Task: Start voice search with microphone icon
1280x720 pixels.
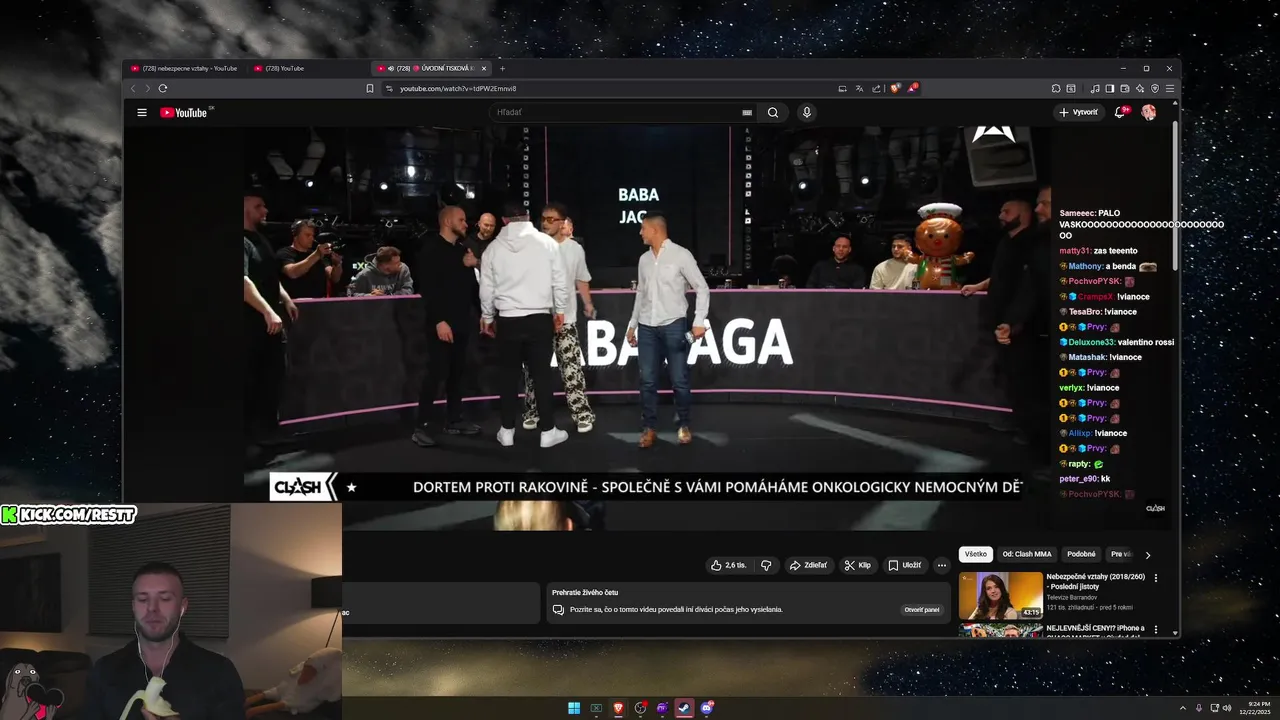Action: (806, 113)
